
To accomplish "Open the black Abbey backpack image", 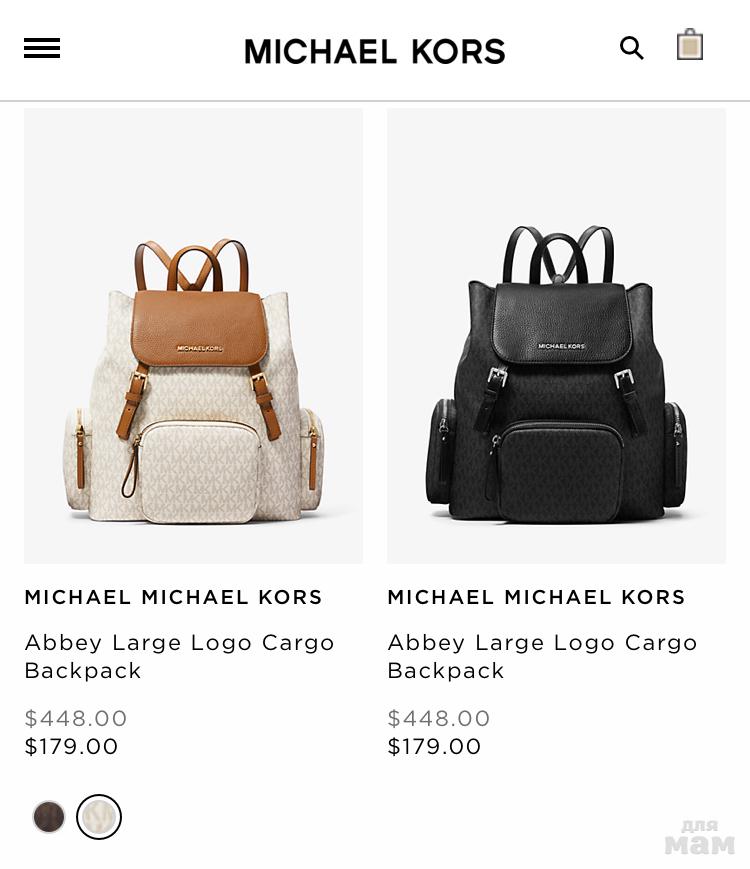I will (x=557, y=336).
